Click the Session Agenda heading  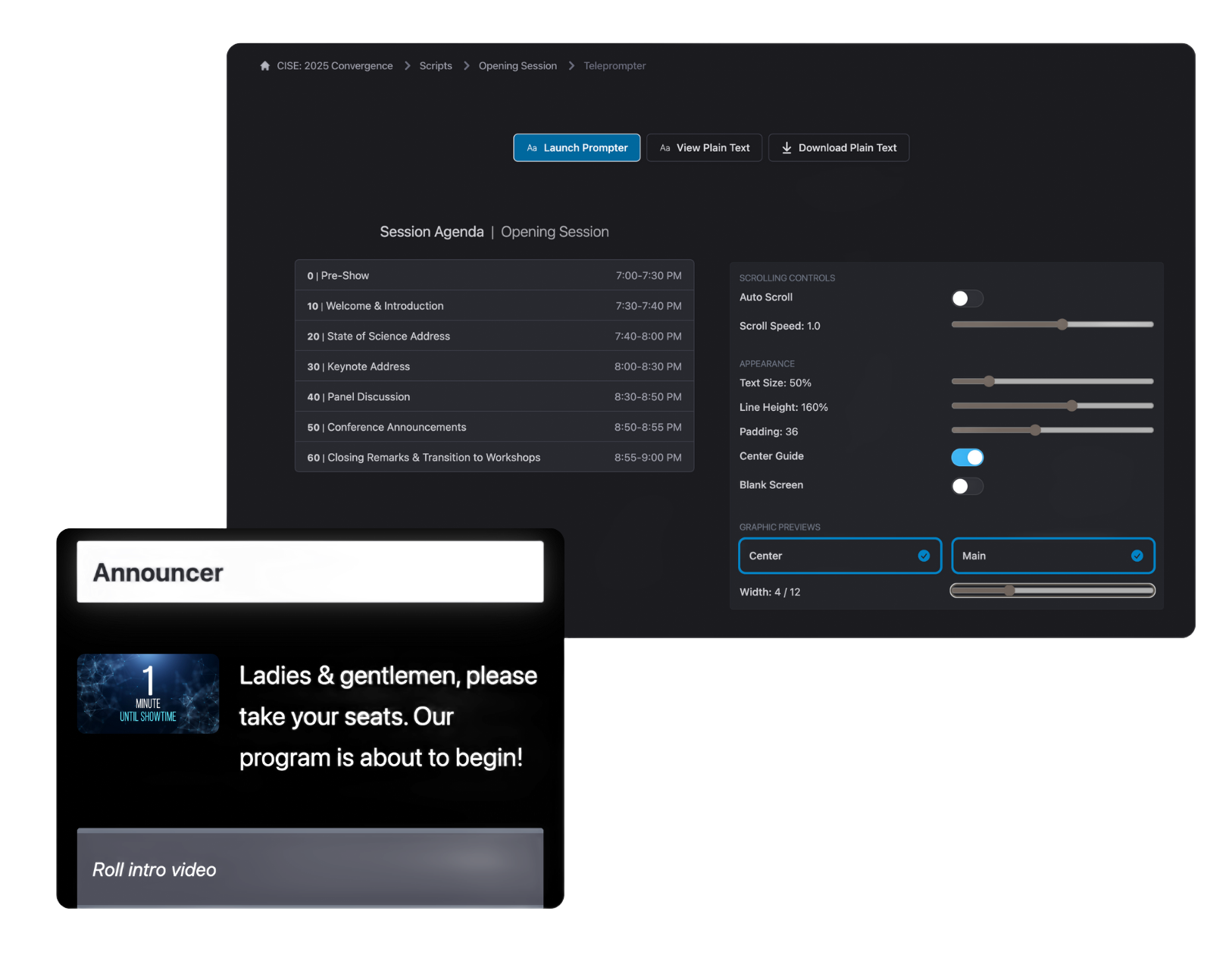(x=431, y=232)
